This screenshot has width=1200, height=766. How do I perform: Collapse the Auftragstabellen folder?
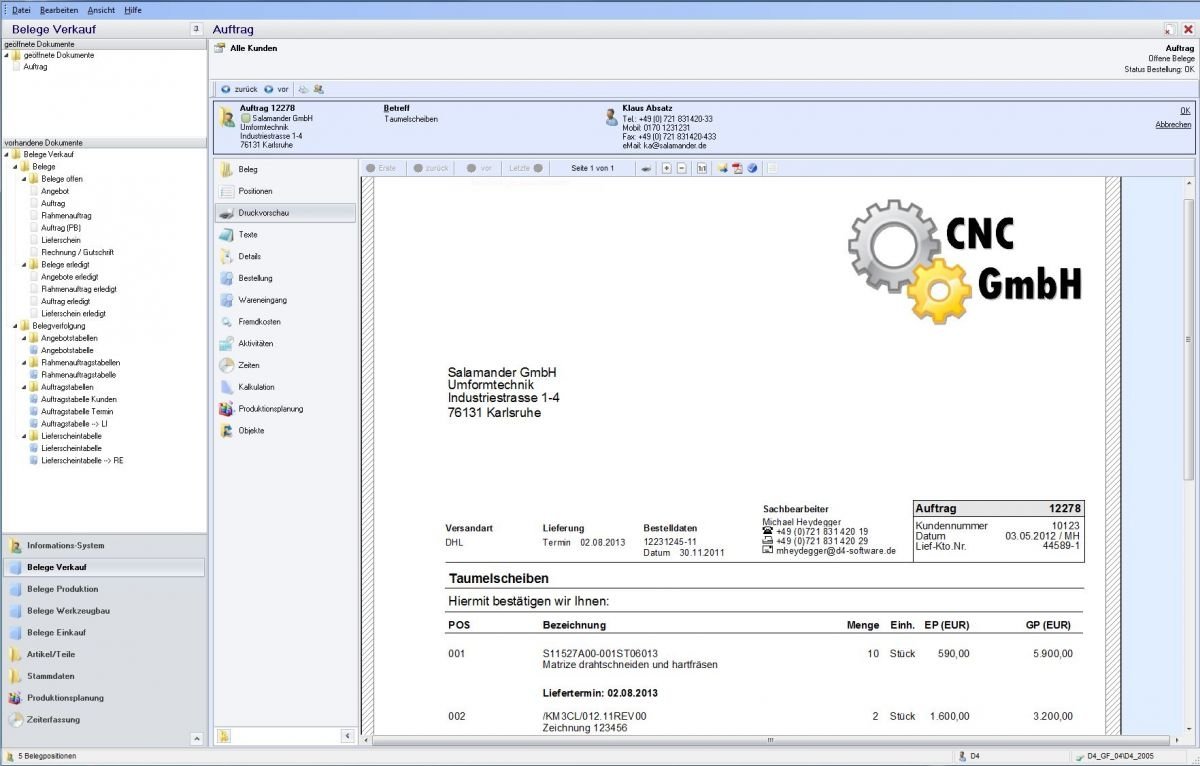24,387
